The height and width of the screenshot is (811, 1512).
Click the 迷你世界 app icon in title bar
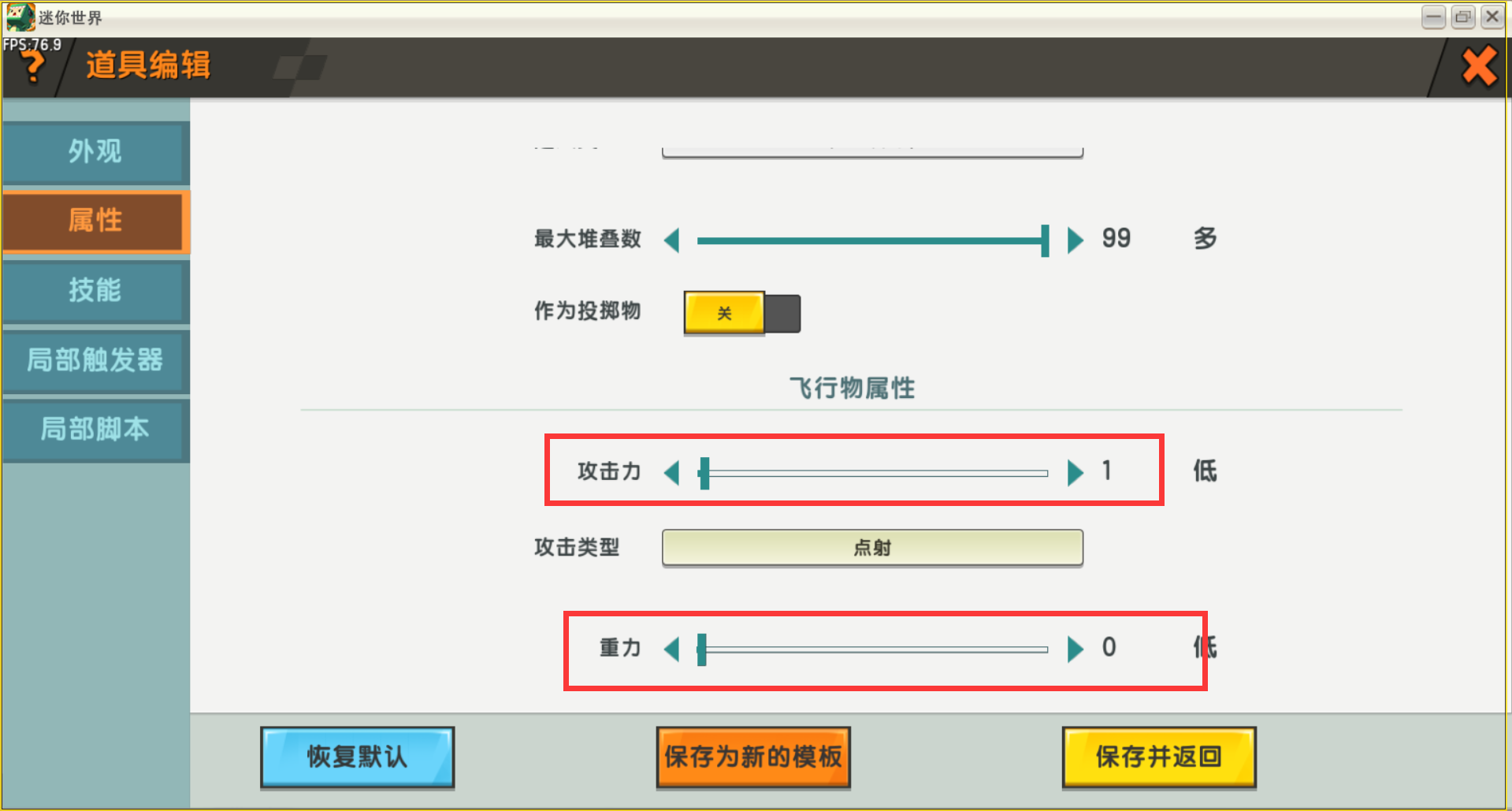[20, 17]
